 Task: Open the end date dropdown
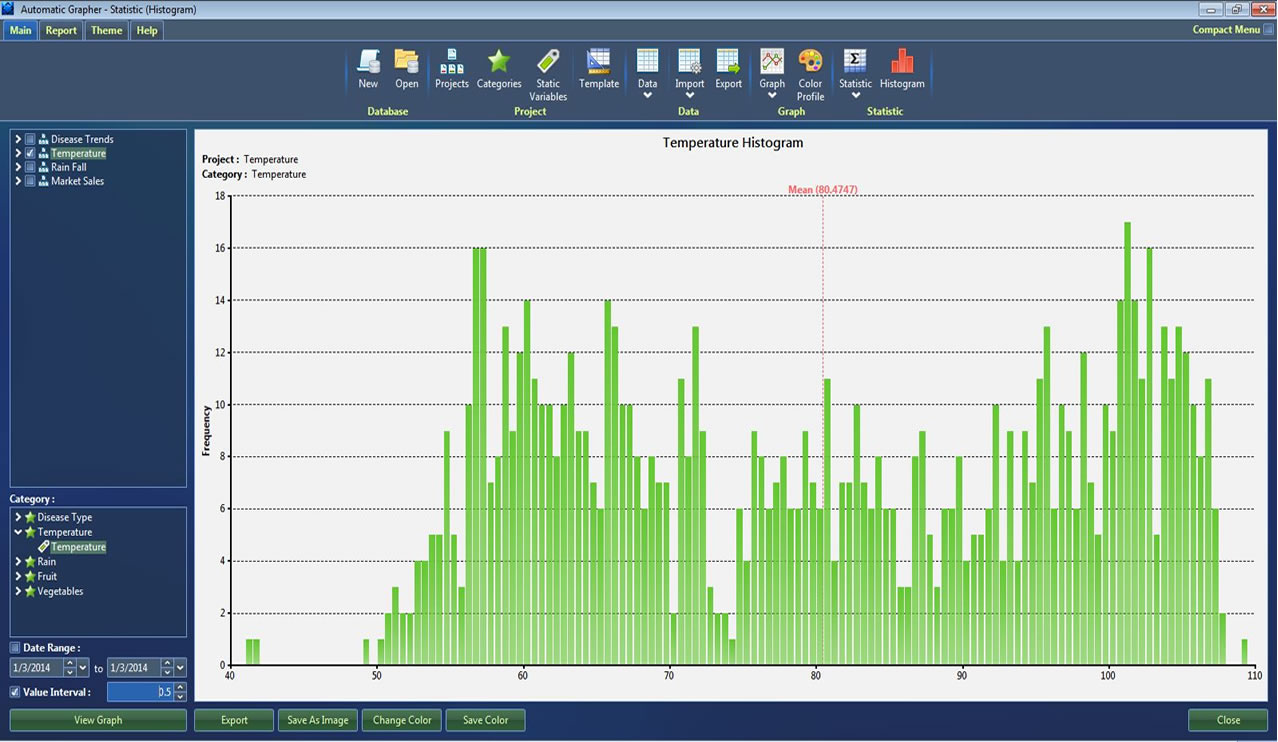coord(180,668)
